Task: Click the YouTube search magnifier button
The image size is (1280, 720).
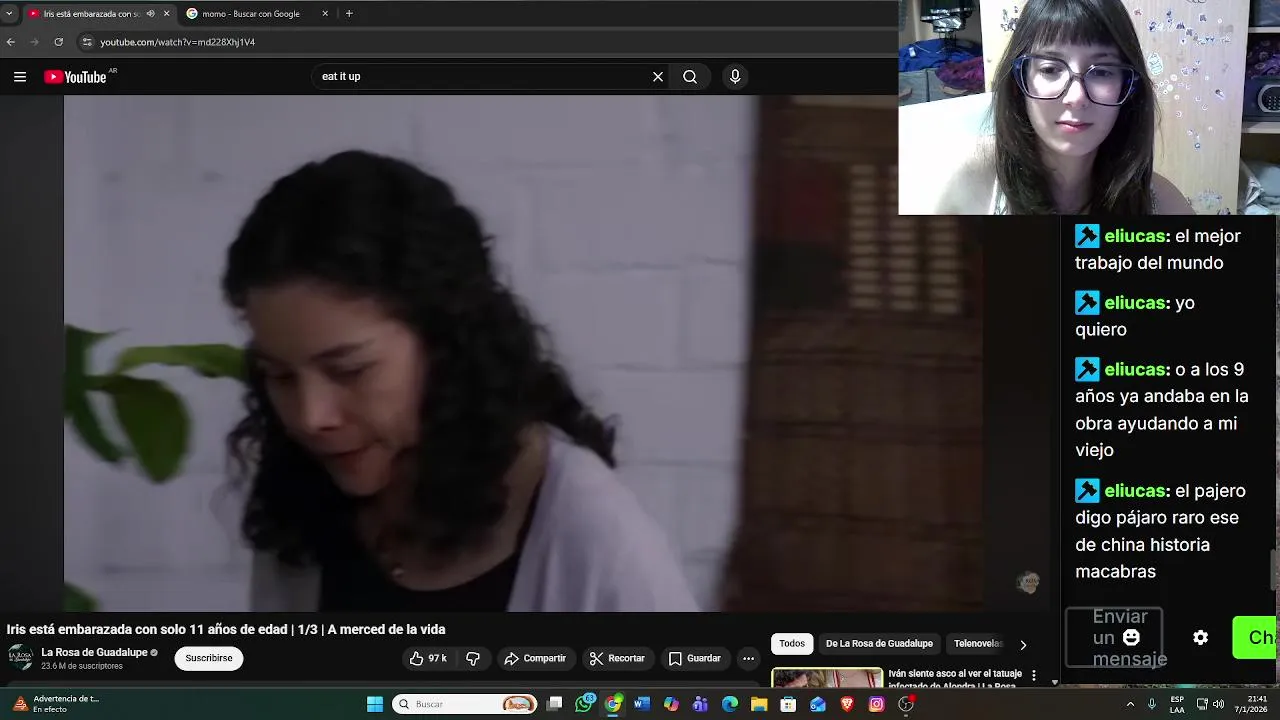Action: (x=690, y=77)
